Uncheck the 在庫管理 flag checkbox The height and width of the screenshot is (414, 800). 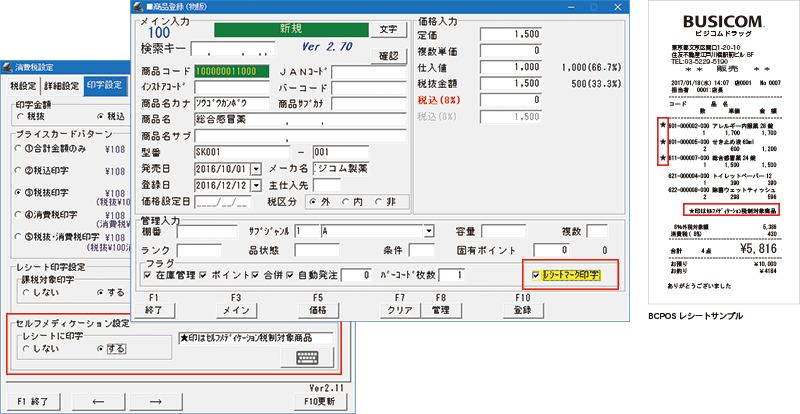[x=148, y=274]
